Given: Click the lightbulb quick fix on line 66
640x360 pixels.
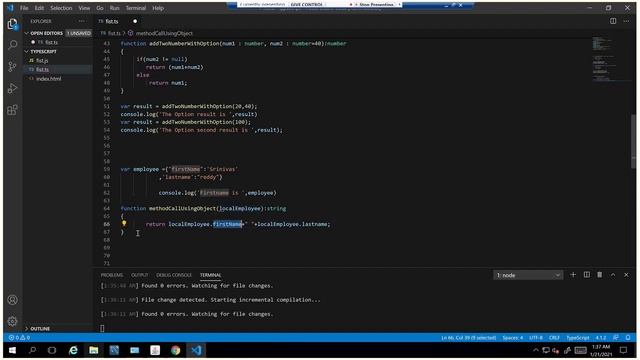Looking at the screenshot, I should click(x=124, y=223).
